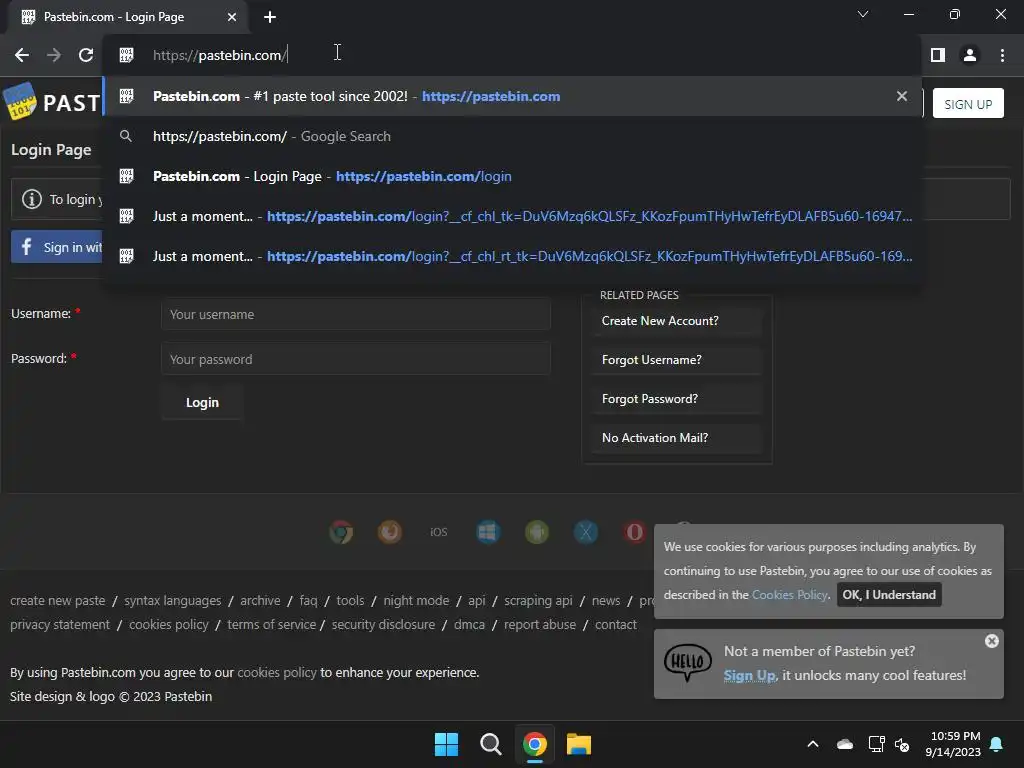The width and height of the screenshot is (1024, 768).
Task: Toggle the browser side panel icon
Action: (x=938, y=55)
